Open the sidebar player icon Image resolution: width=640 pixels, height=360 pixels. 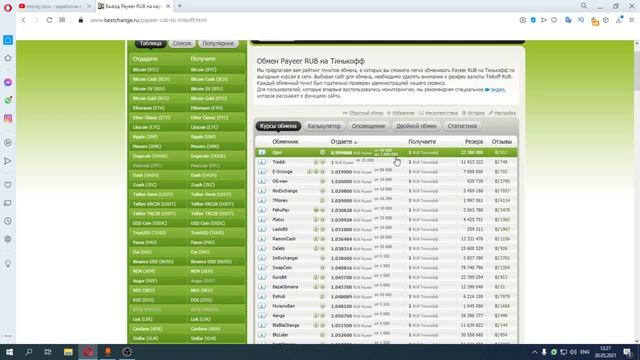8,143
